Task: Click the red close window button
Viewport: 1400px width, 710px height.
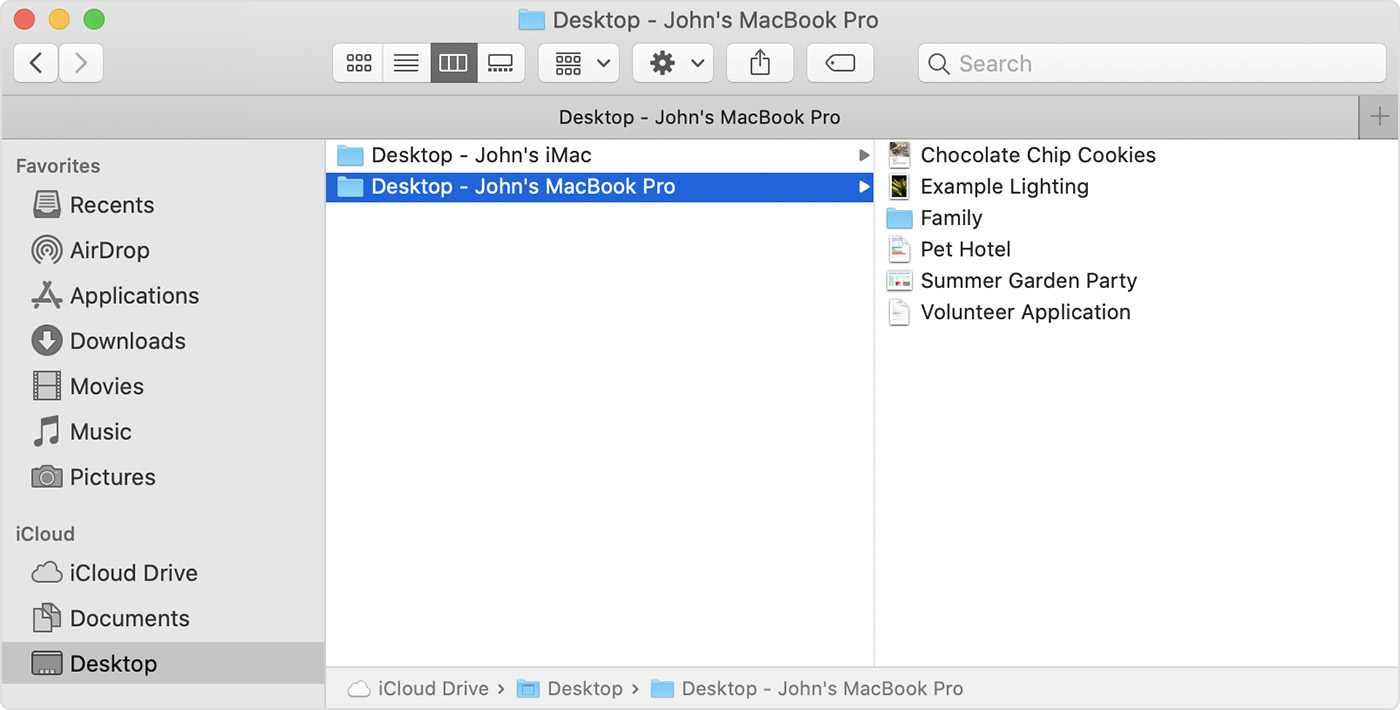Action: point(26,19)
